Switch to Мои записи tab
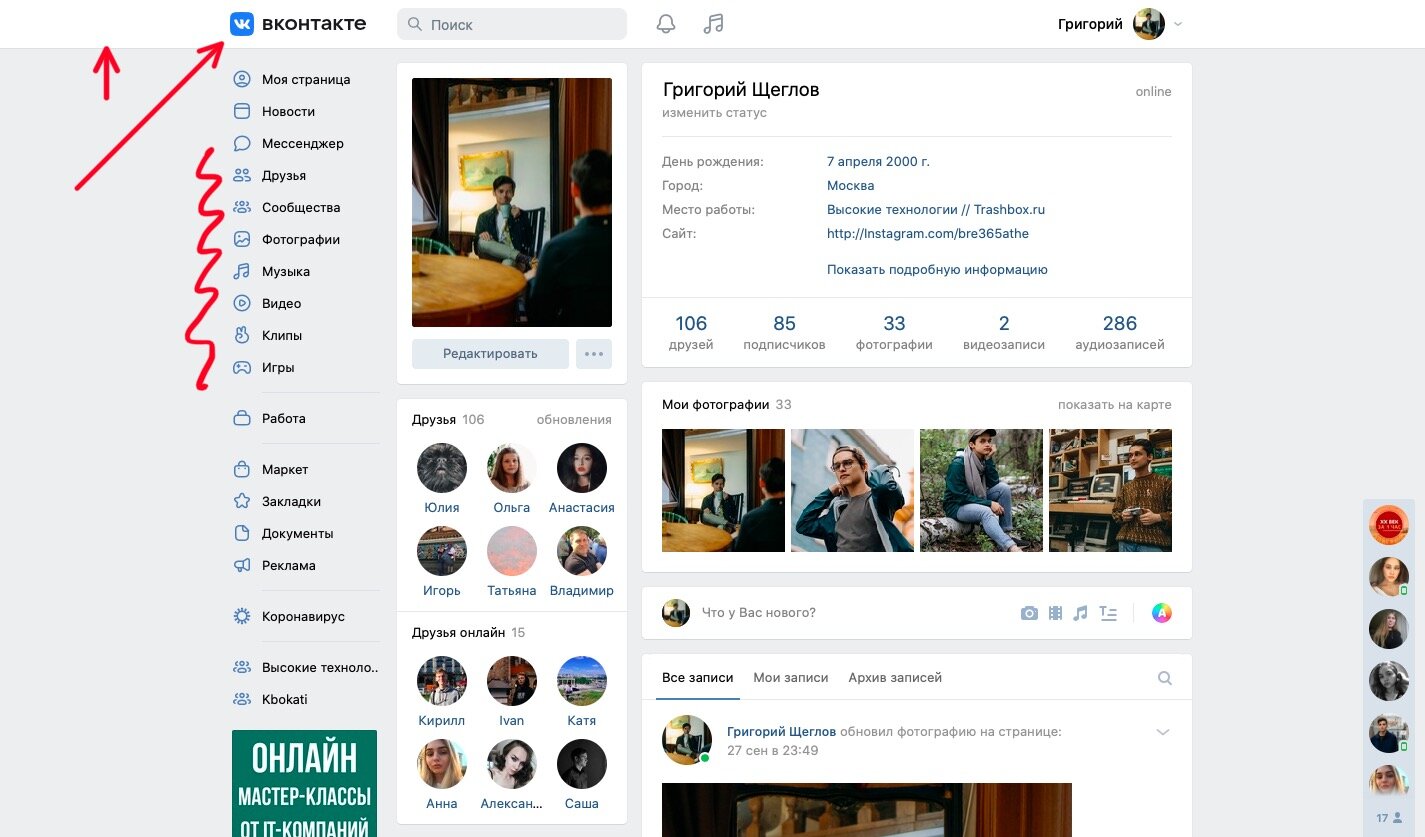Screen dimensions: 1425x837 point(791,678)
